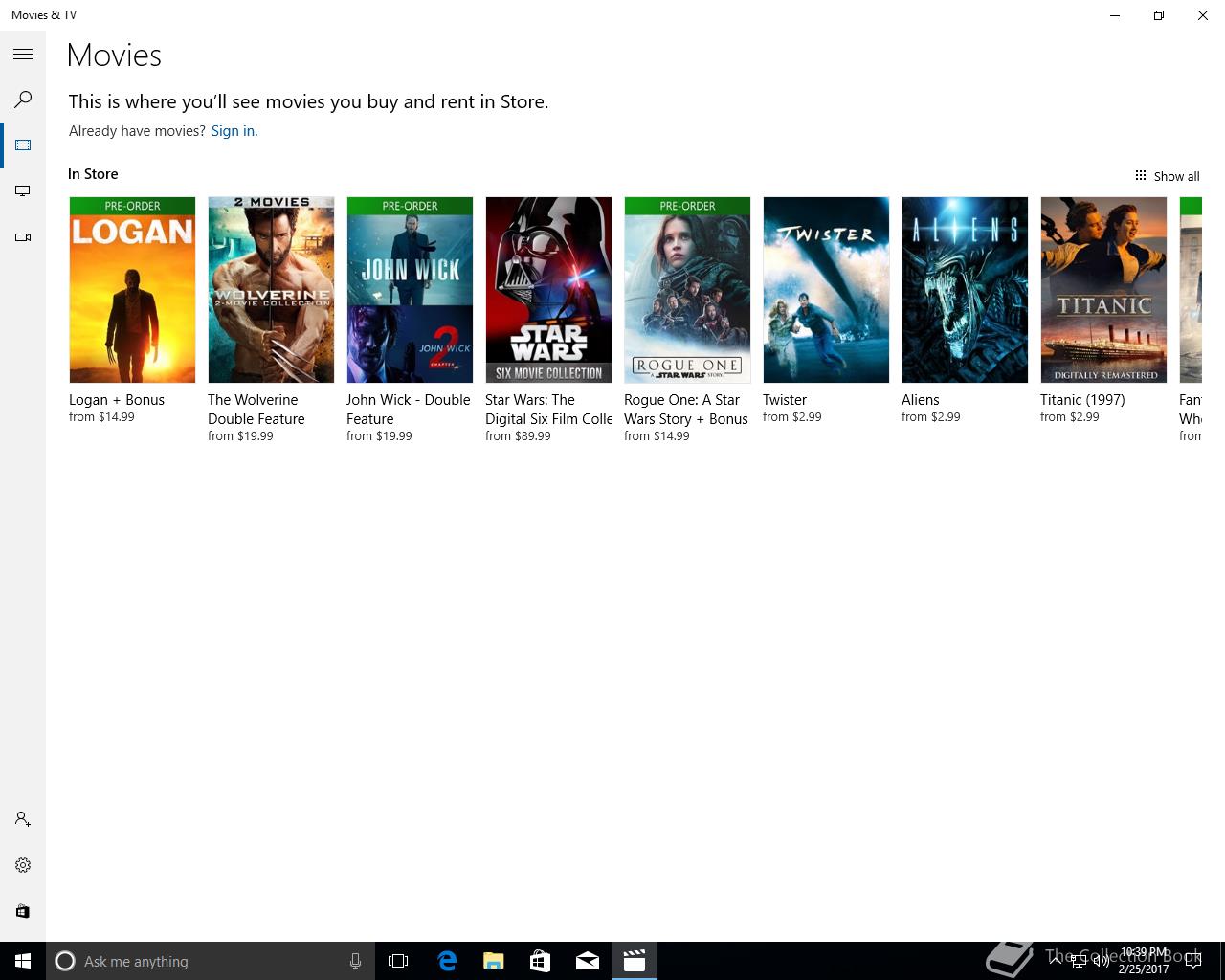Open the Videos camera icon in sidebar

pyautogui.click(x=23, y=237)
